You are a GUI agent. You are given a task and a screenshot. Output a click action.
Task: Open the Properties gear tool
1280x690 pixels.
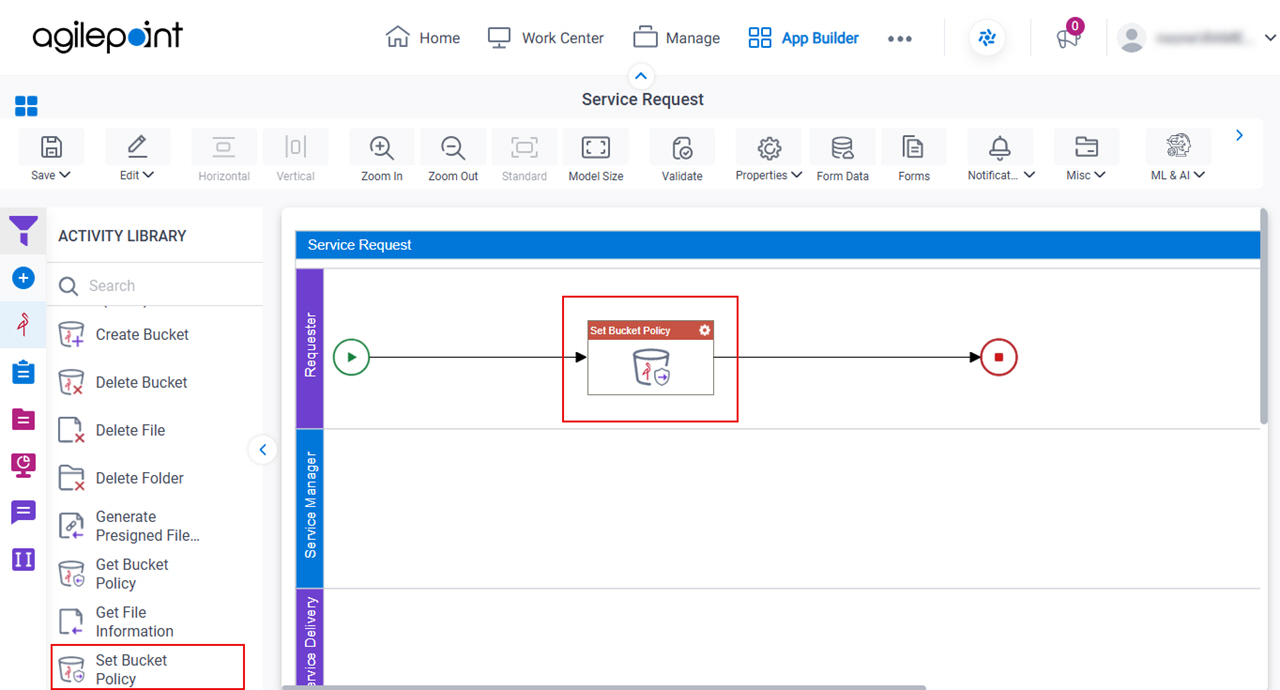pos(769,147)
